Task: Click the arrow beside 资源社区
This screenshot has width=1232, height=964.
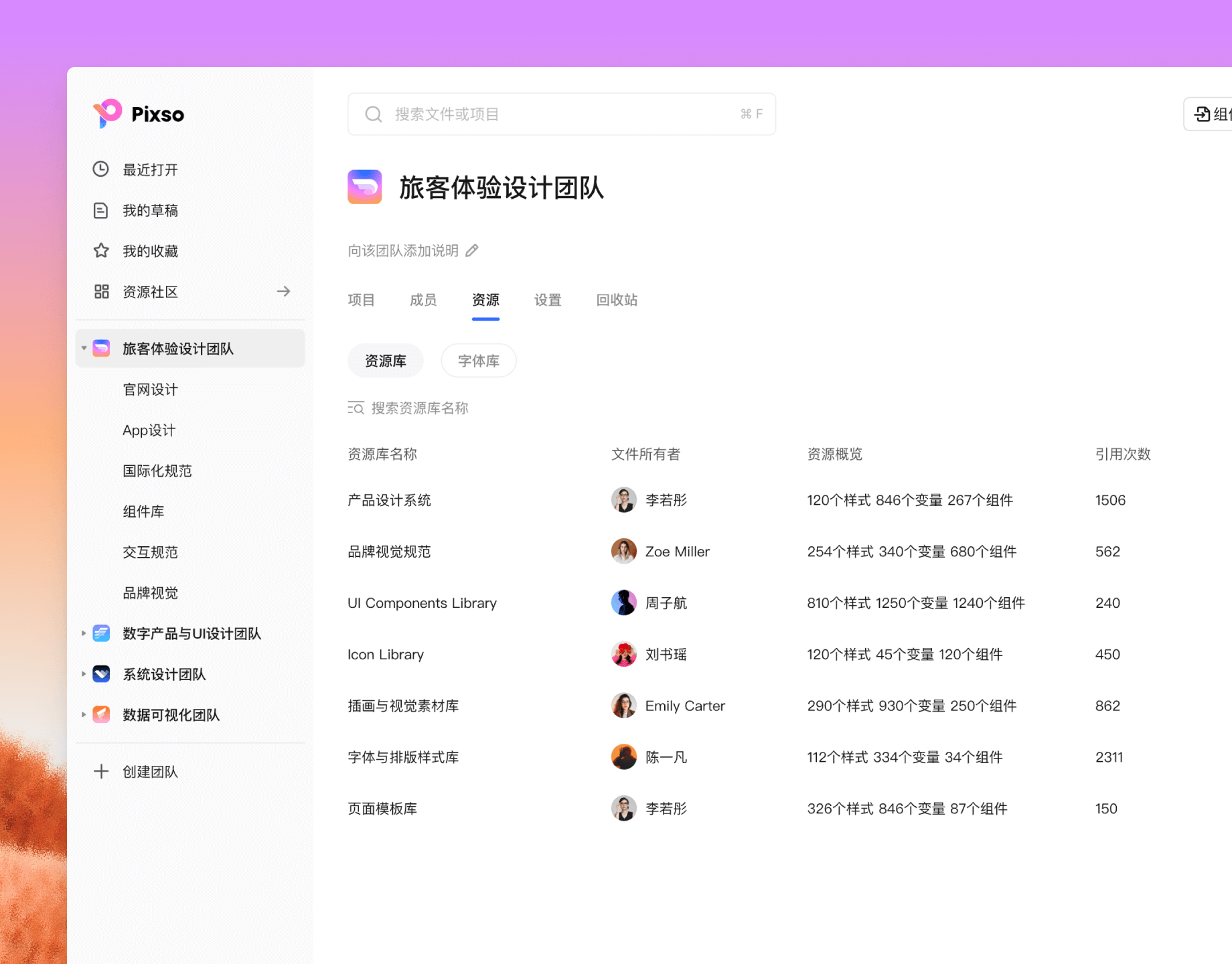Action: (x=284, y=291)
